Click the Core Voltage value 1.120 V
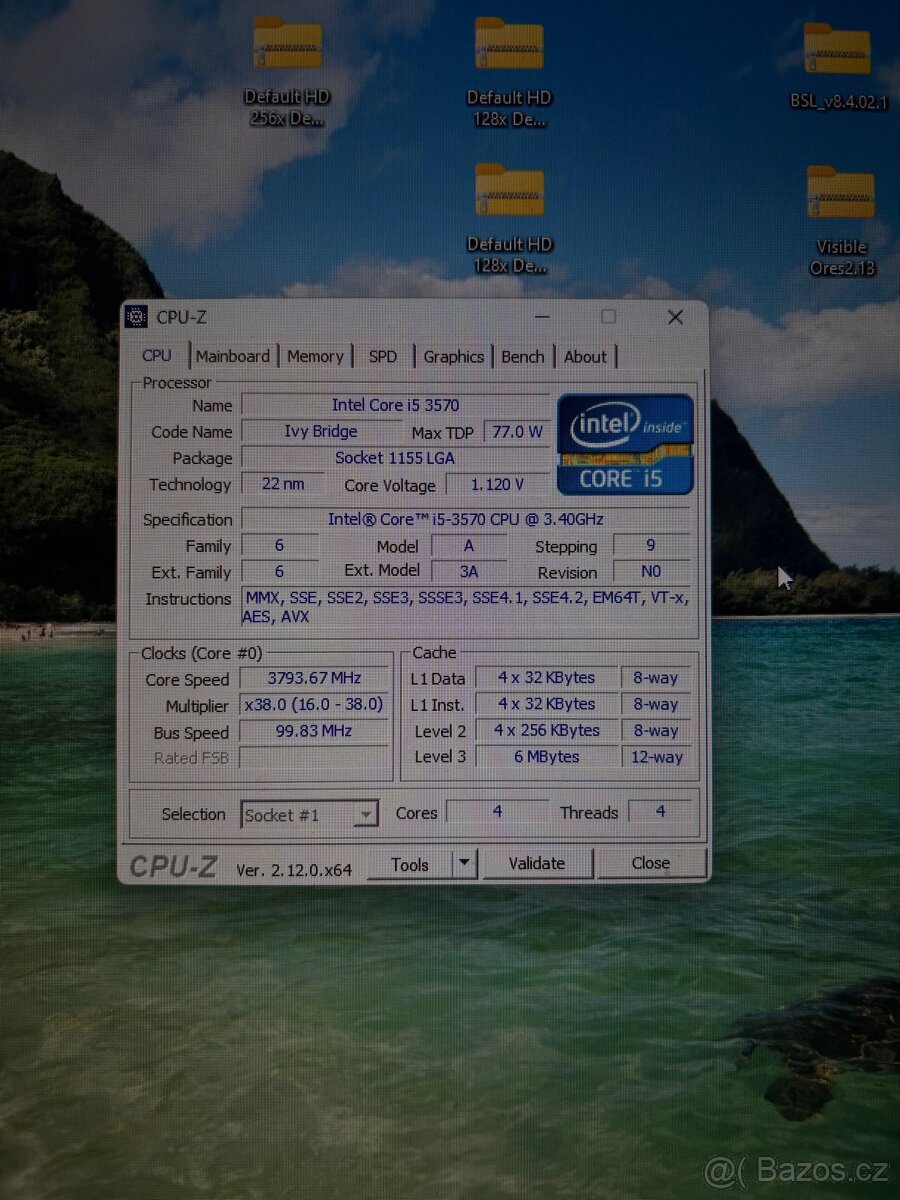This screenshot has height=1200, width=900. coord(497,485)
